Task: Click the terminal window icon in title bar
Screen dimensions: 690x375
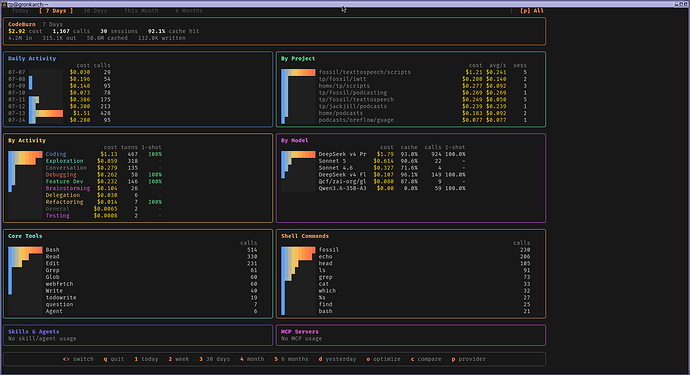Action: 4,4
